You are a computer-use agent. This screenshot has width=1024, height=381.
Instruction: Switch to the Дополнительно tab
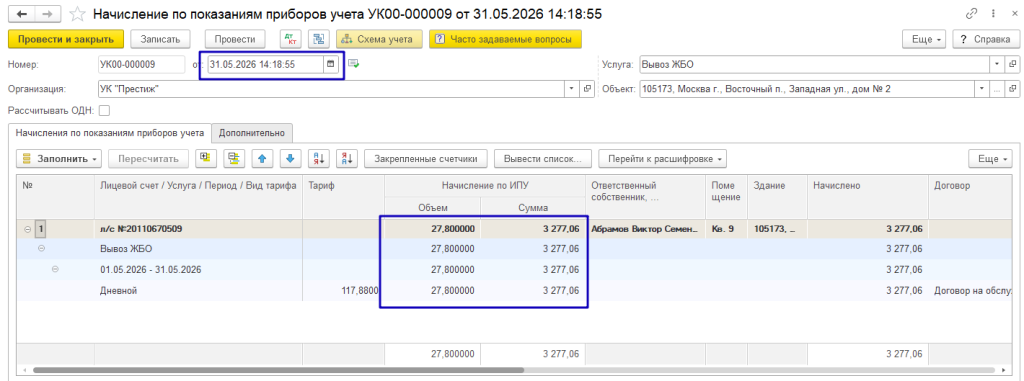(x=252, y=133)
